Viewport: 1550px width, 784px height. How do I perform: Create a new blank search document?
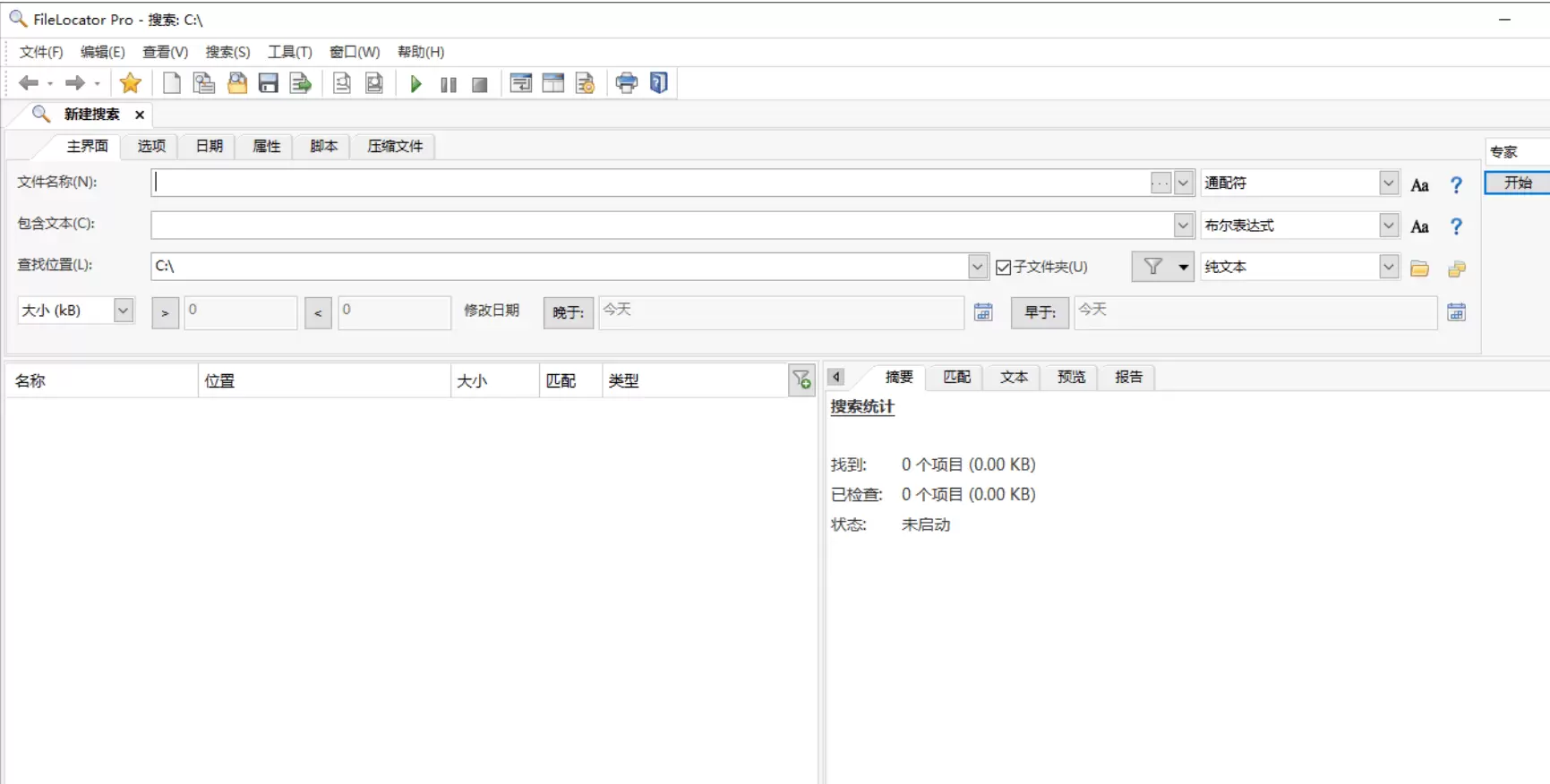point(171,83)
